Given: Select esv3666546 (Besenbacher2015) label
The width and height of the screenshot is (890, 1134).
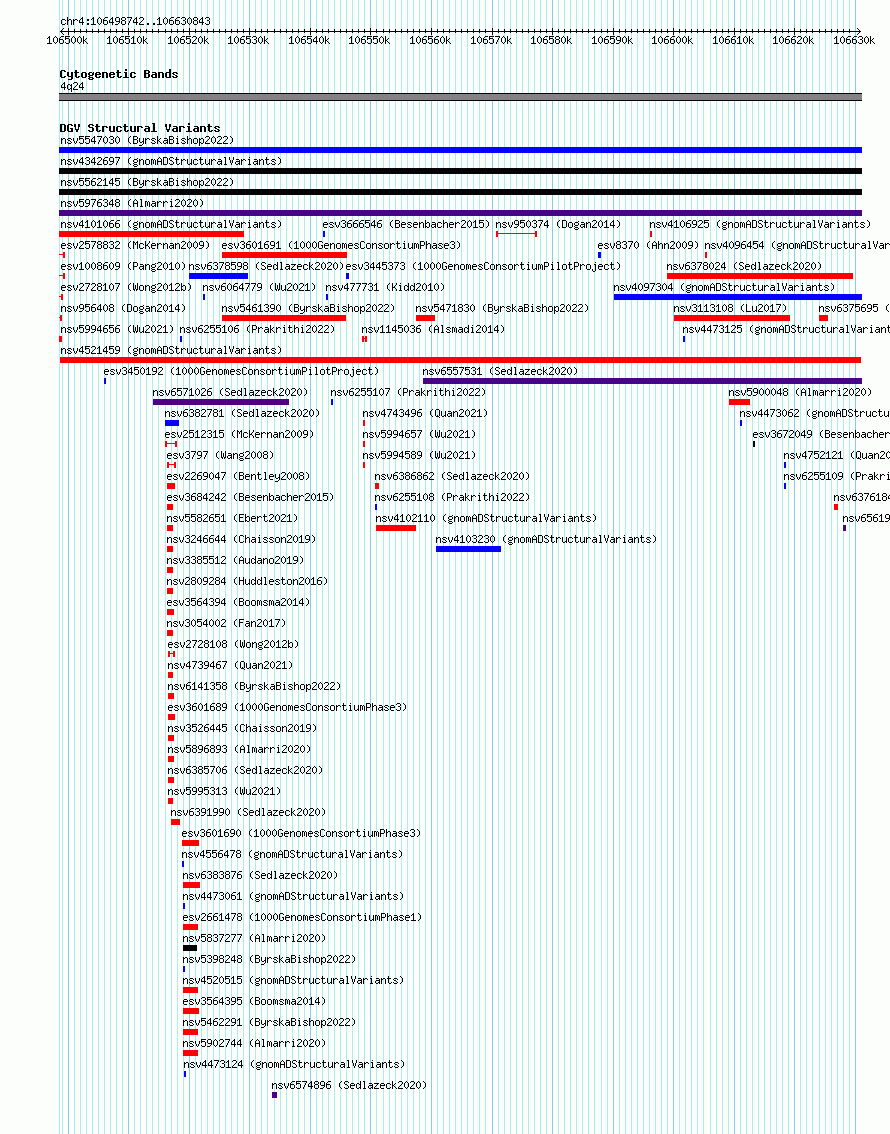Looking at the screenshot, I should [x=406, y=224].
